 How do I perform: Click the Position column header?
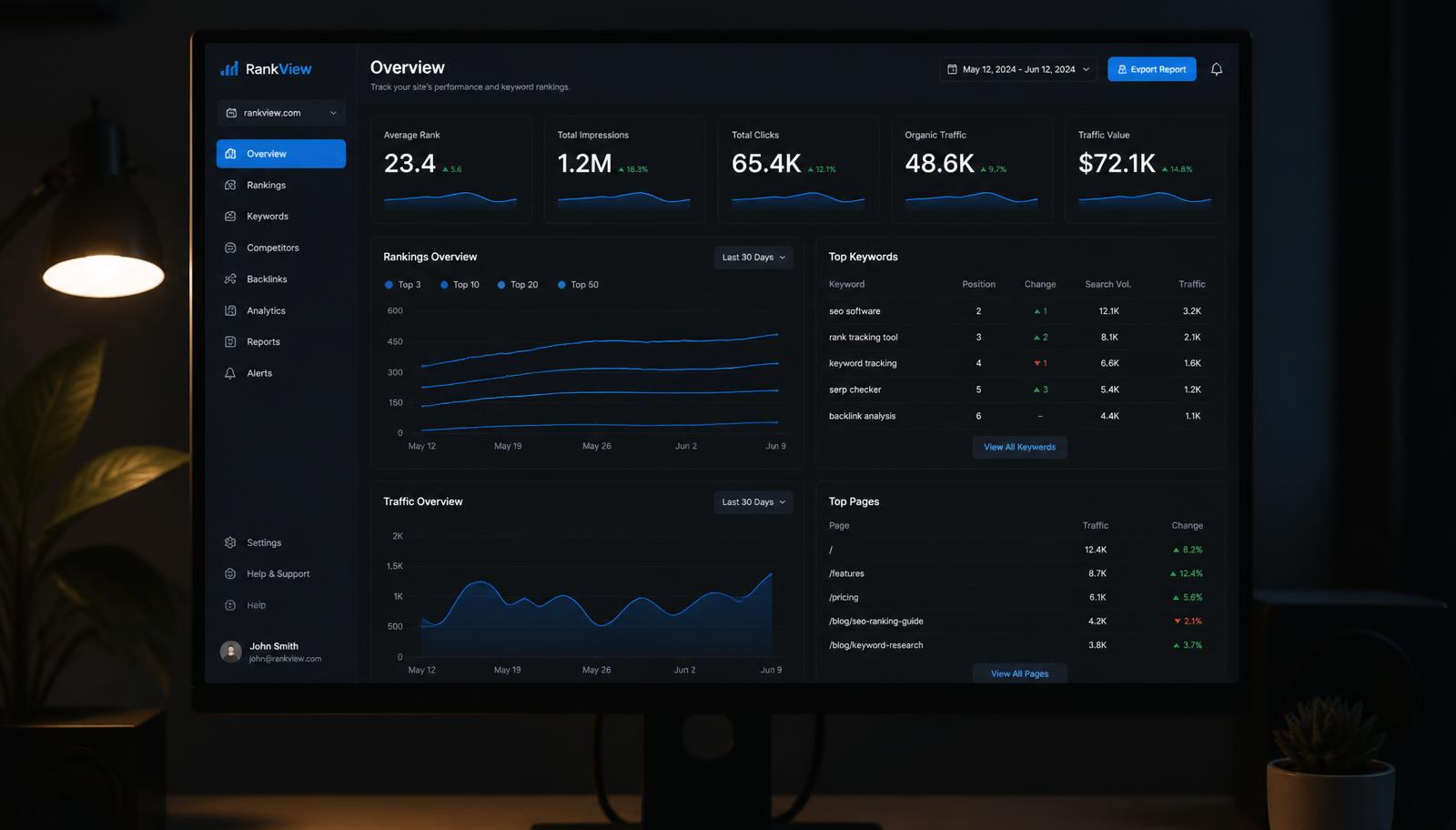point(978,284)
